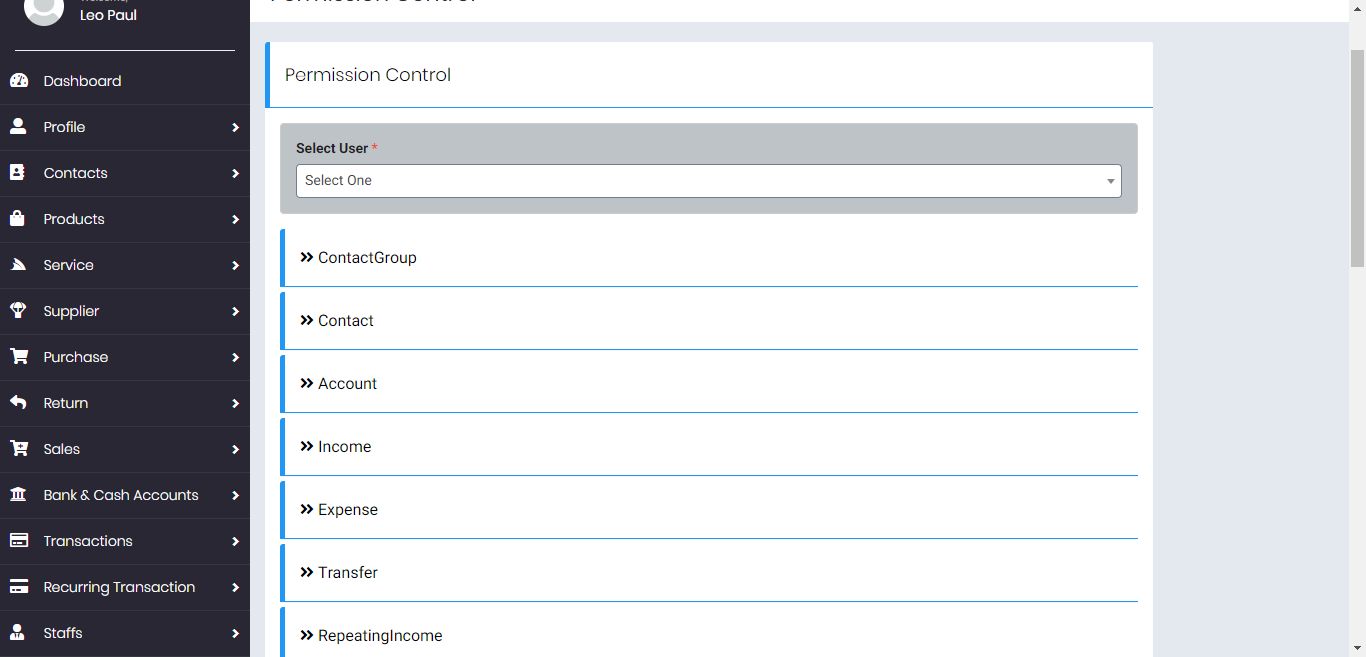Expand the Transfer permission row
The width and height of the screenshot is (1366, 657).
(x=347, y=573)
